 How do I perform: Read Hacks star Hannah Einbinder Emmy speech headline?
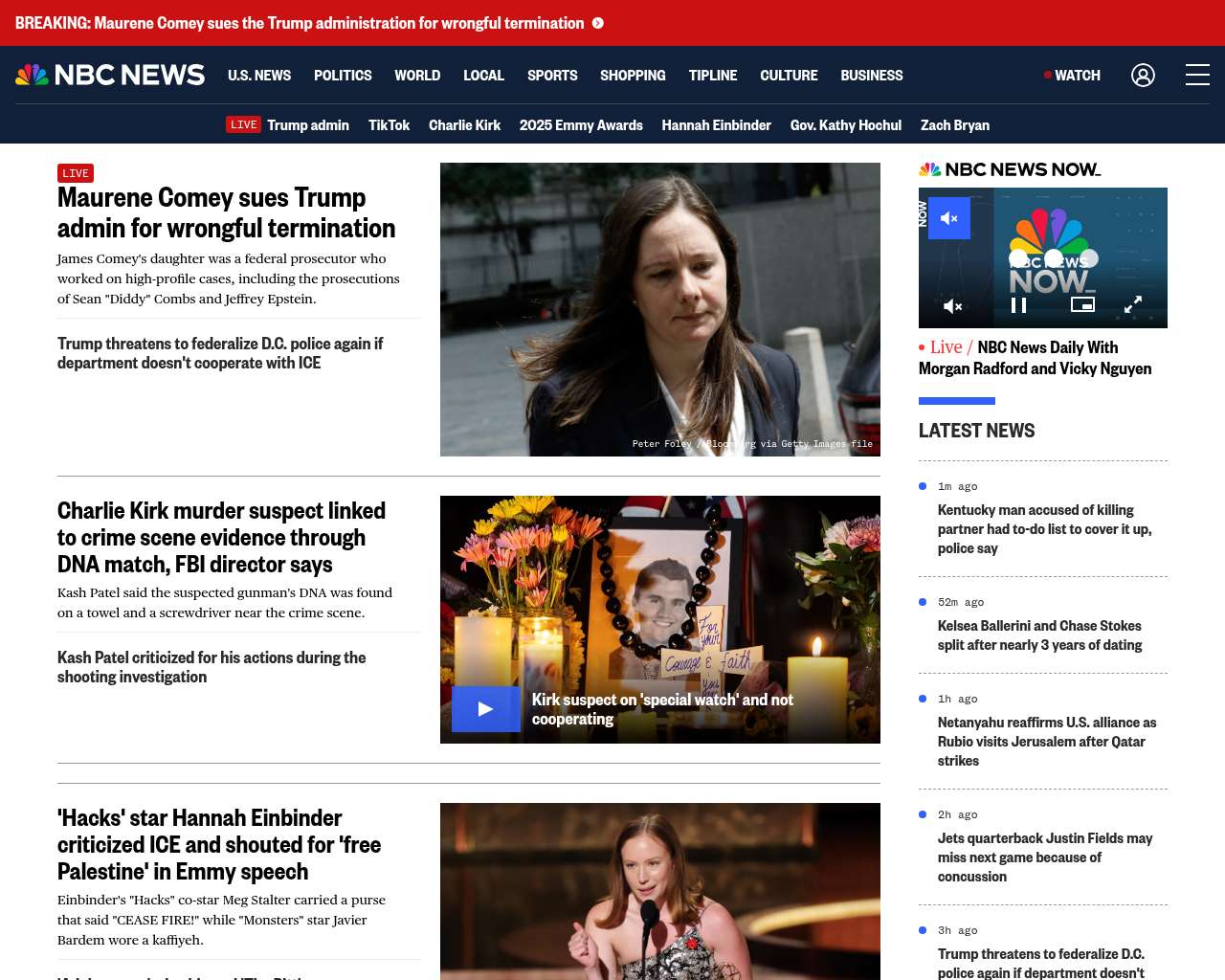coord(219,844)
